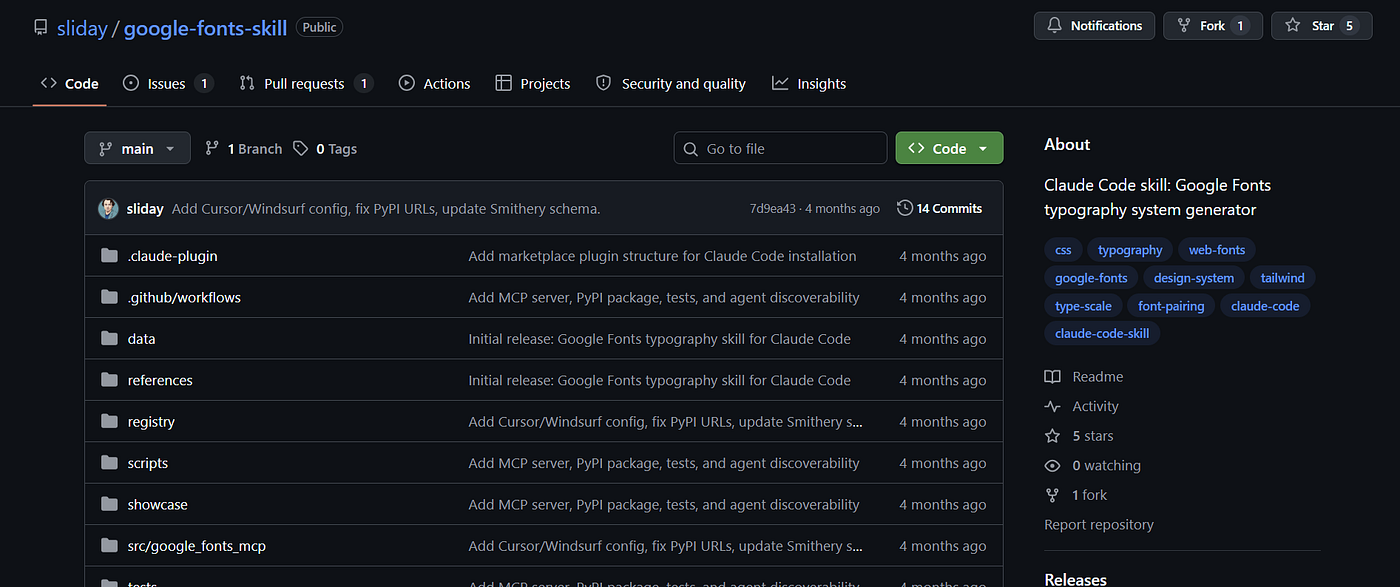Screen dimensions: 1400x587
Task: View the Insights tab
Action: [x=809, y=84]
